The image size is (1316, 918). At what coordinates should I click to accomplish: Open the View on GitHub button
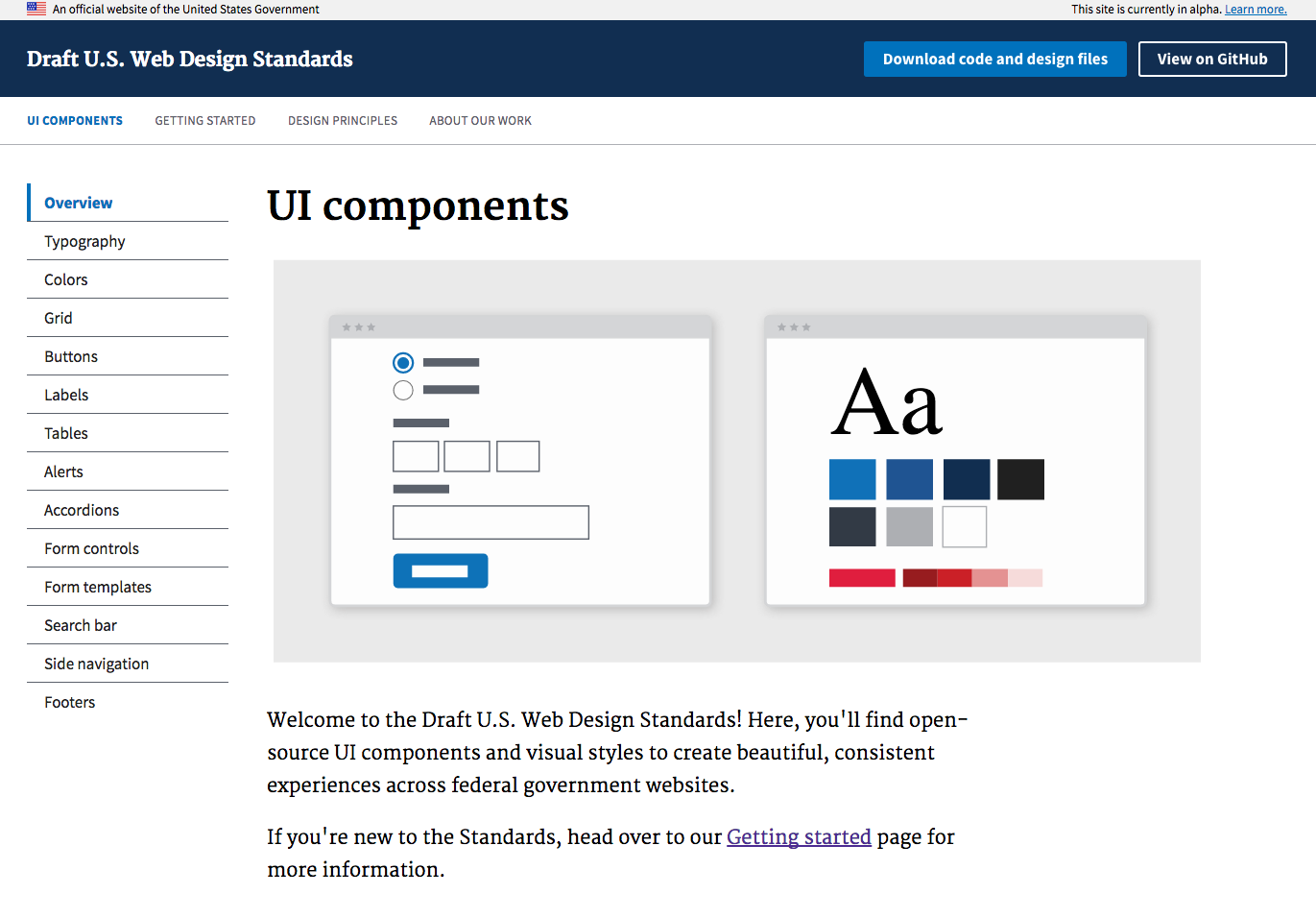pyautogui.click(x=1212, y=59)
